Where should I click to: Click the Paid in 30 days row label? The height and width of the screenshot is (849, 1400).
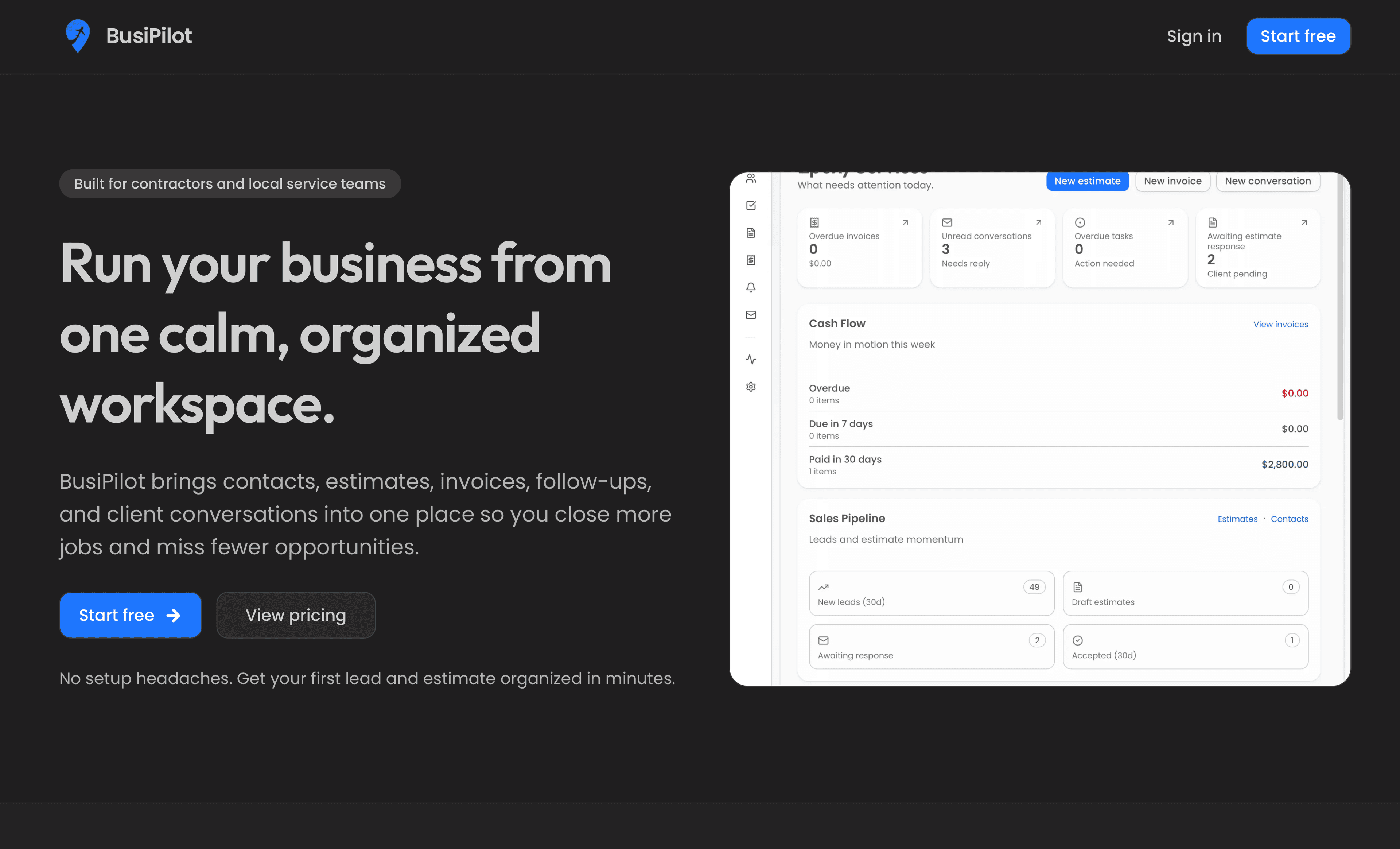pos(845,459)
